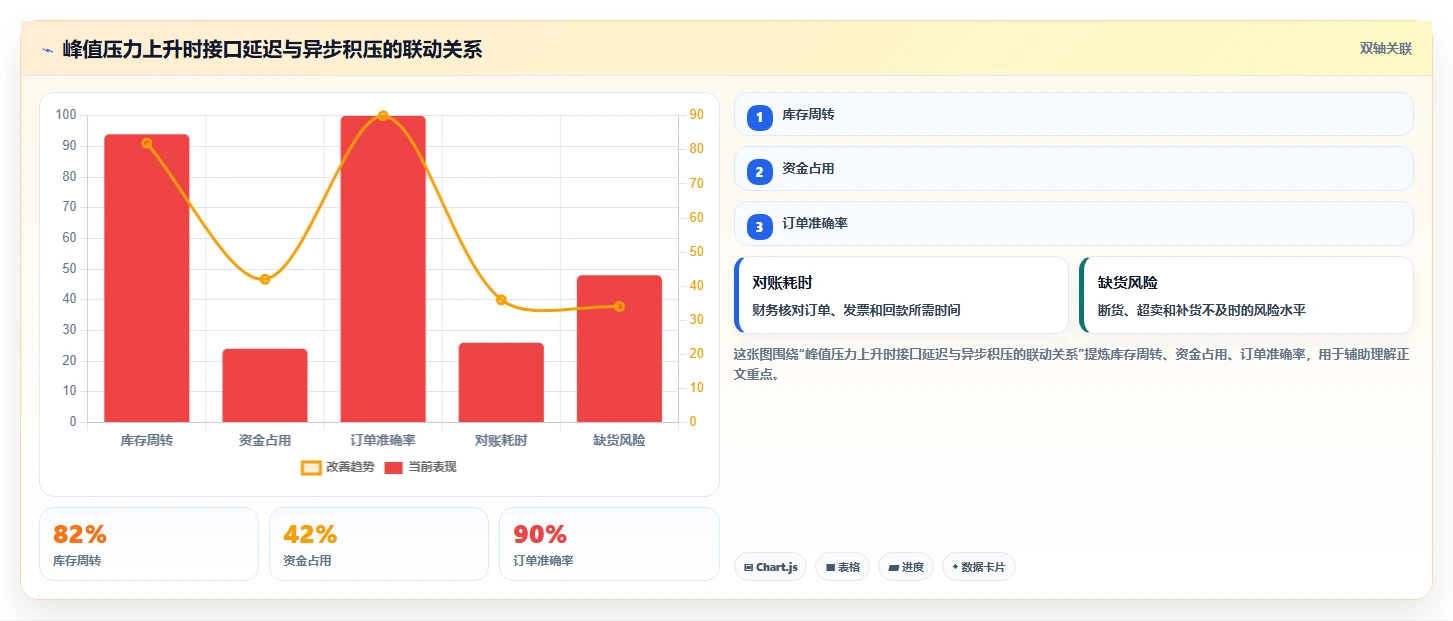Click the description paragraph starting 这张图围绕
This screenshot has height=621, width=1453.
[x=1072, y=364]
